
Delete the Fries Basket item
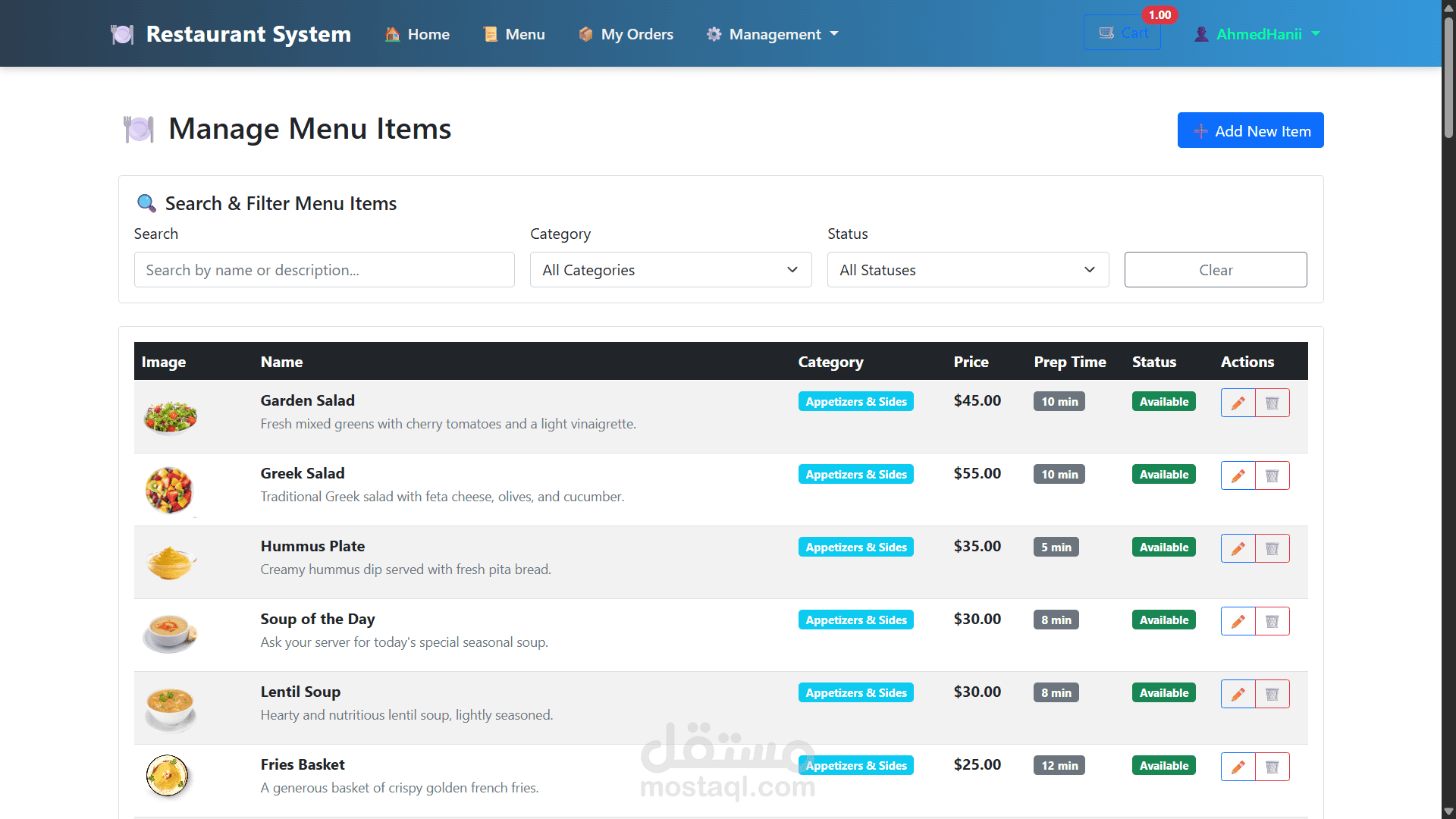click(x=1272, y=767)
